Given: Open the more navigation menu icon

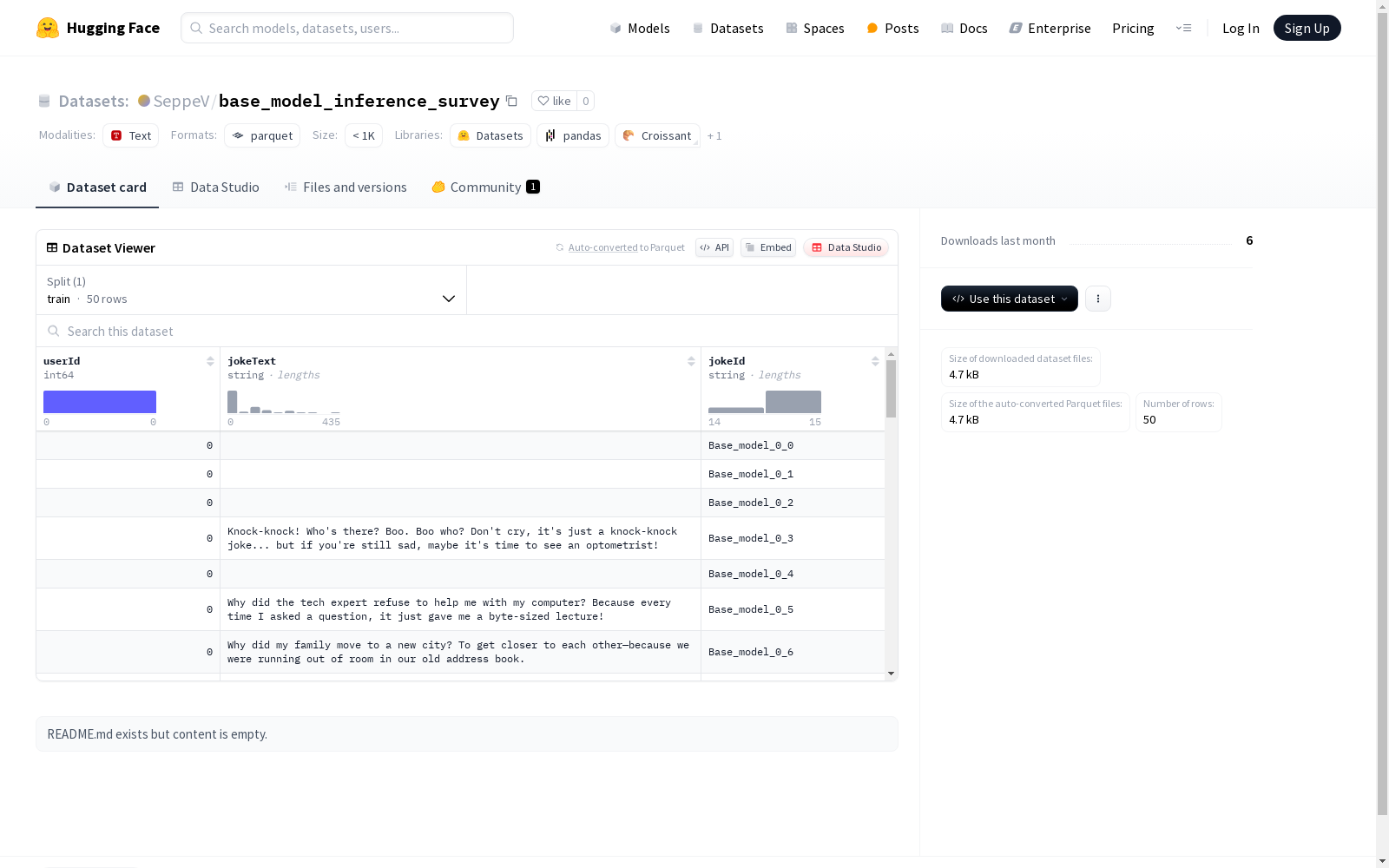Looking at the screenshot, I should pos(1183,28).
